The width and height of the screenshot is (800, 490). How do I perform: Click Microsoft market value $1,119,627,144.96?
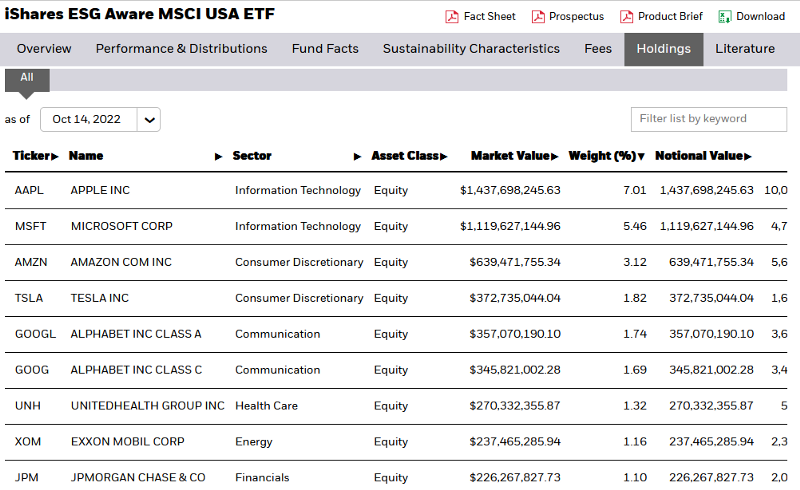(510, 226)
